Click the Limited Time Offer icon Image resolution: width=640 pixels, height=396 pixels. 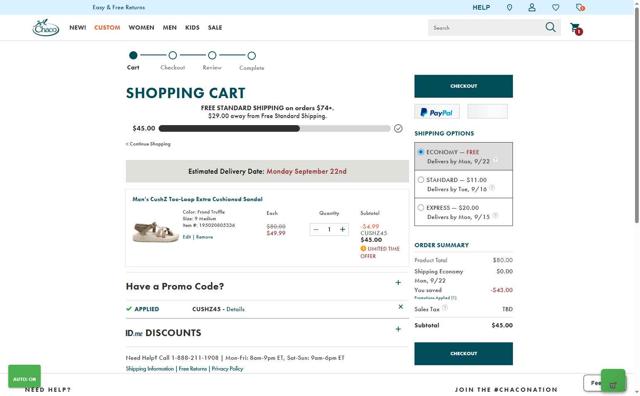click(363, 248)
